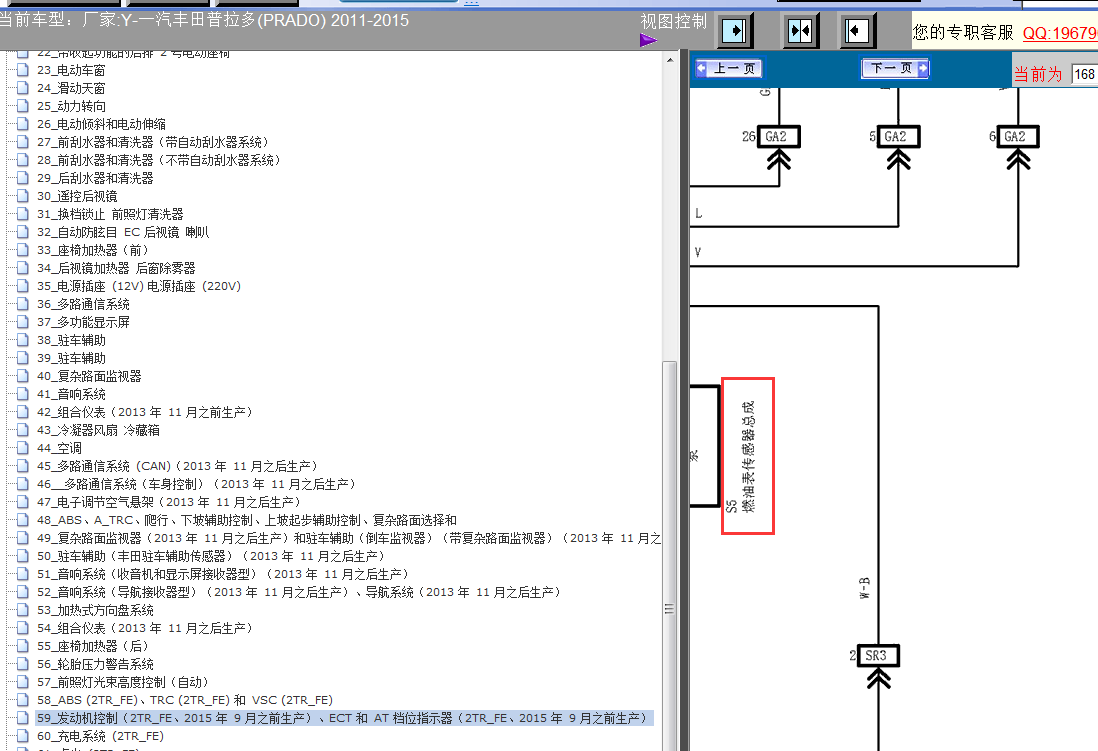Go to next page with 下一页
Viewport: 1098px width, 751px height.
click(x=895, y=68)
